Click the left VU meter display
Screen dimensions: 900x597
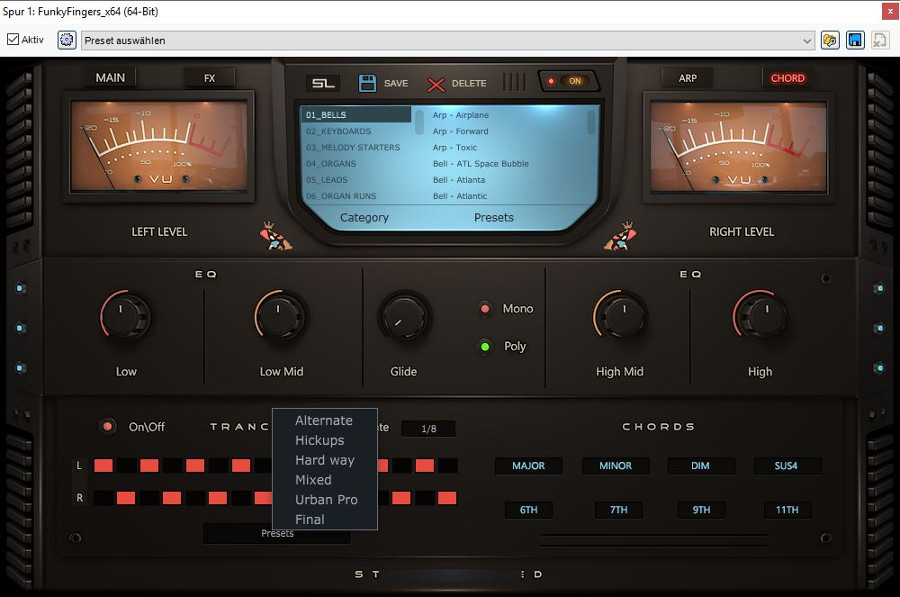159,146
